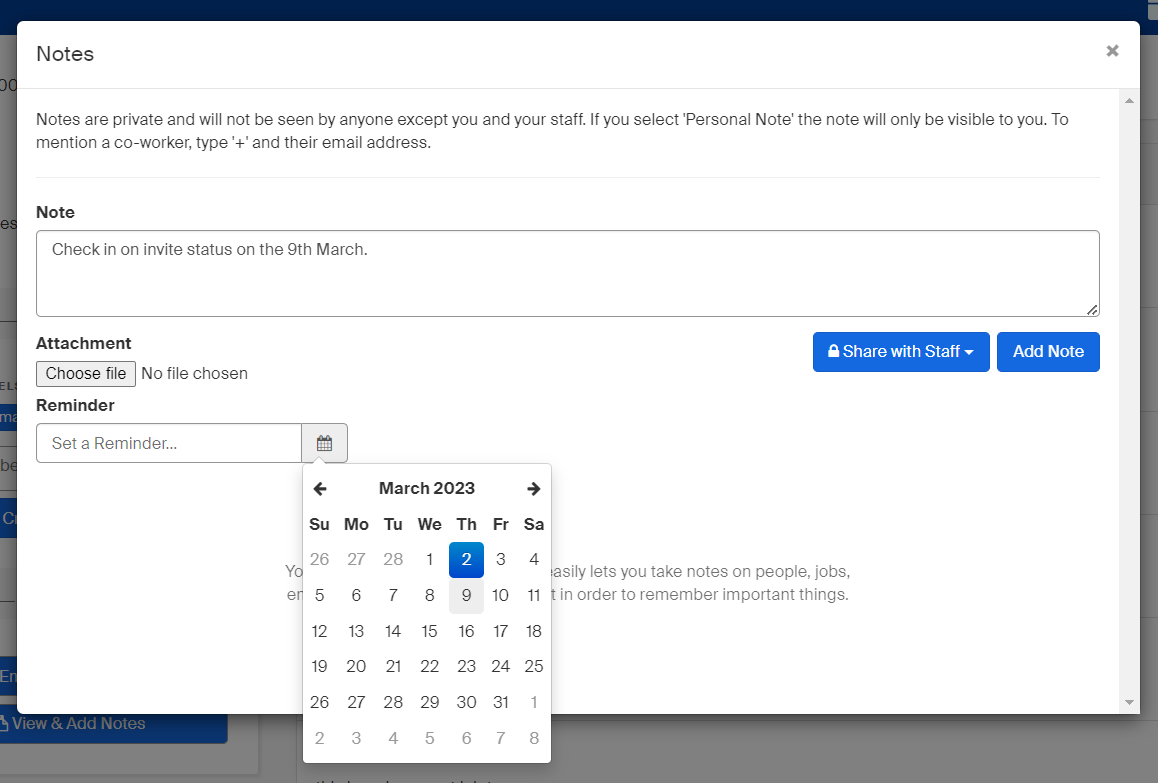Viewport: 1158px width, 783px height.
Task: Click inside the Note text area
Action: 567,273
